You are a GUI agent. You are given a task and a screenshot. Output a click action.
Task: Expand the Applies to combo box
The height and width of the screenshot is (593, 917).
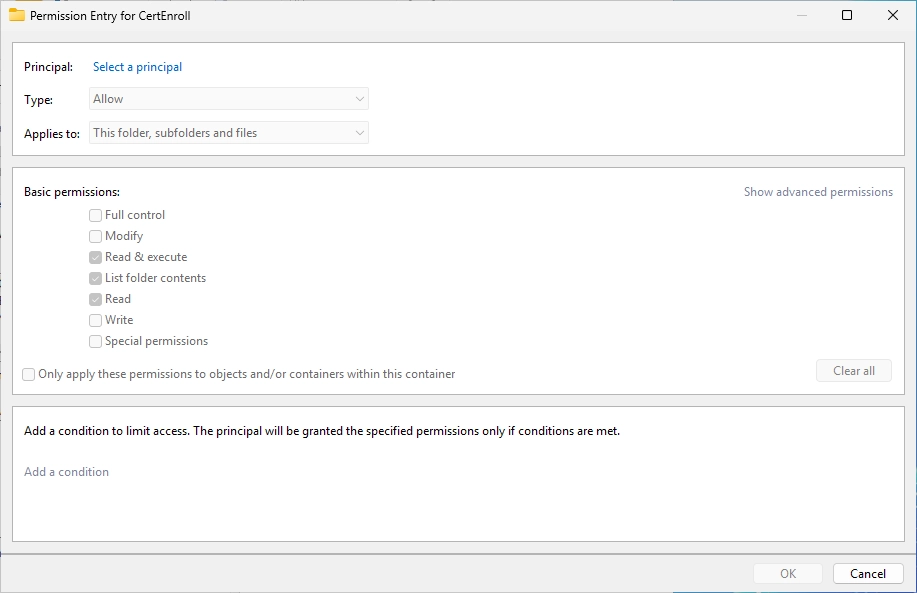pyautogui.click(x=229, y=133)
